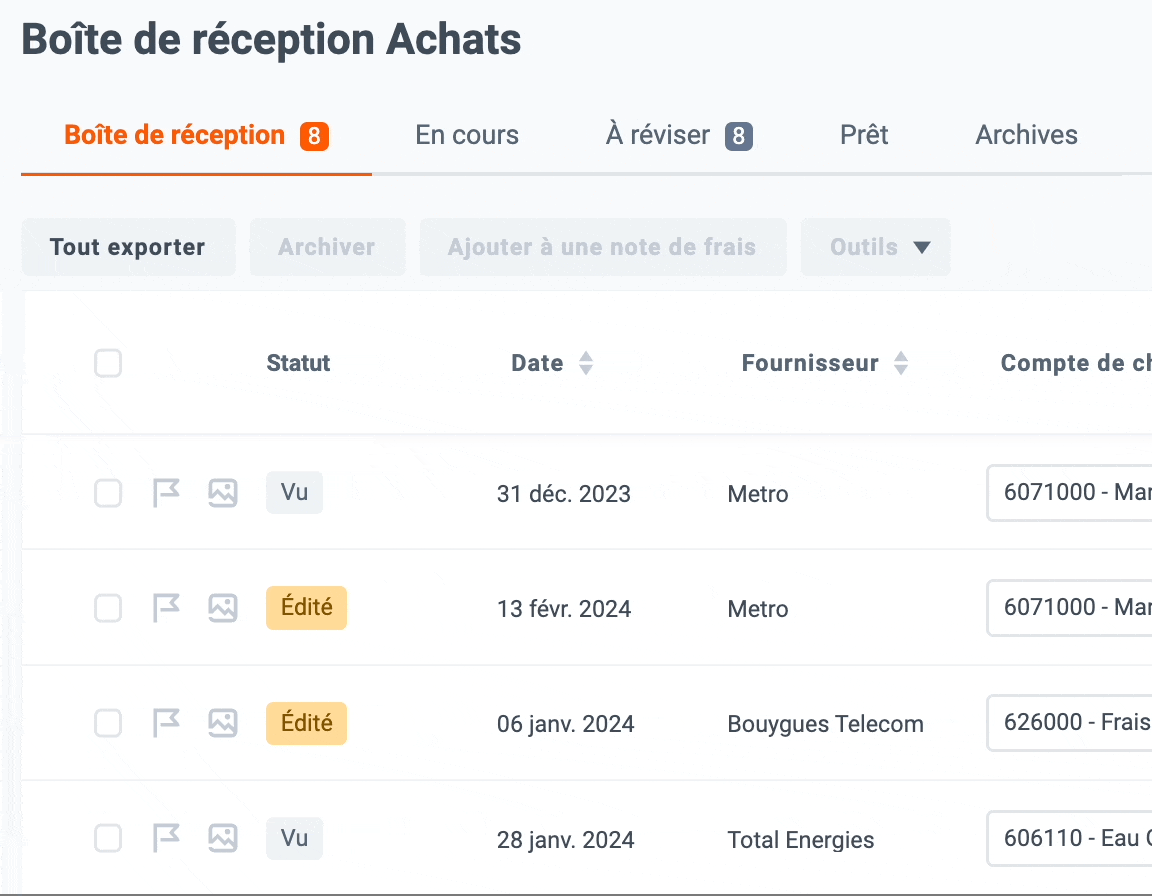The image size is (1152, 896).
Task: Select the Metro 31 déc. 2023 checkbox
Action: [x=108, y=493]
